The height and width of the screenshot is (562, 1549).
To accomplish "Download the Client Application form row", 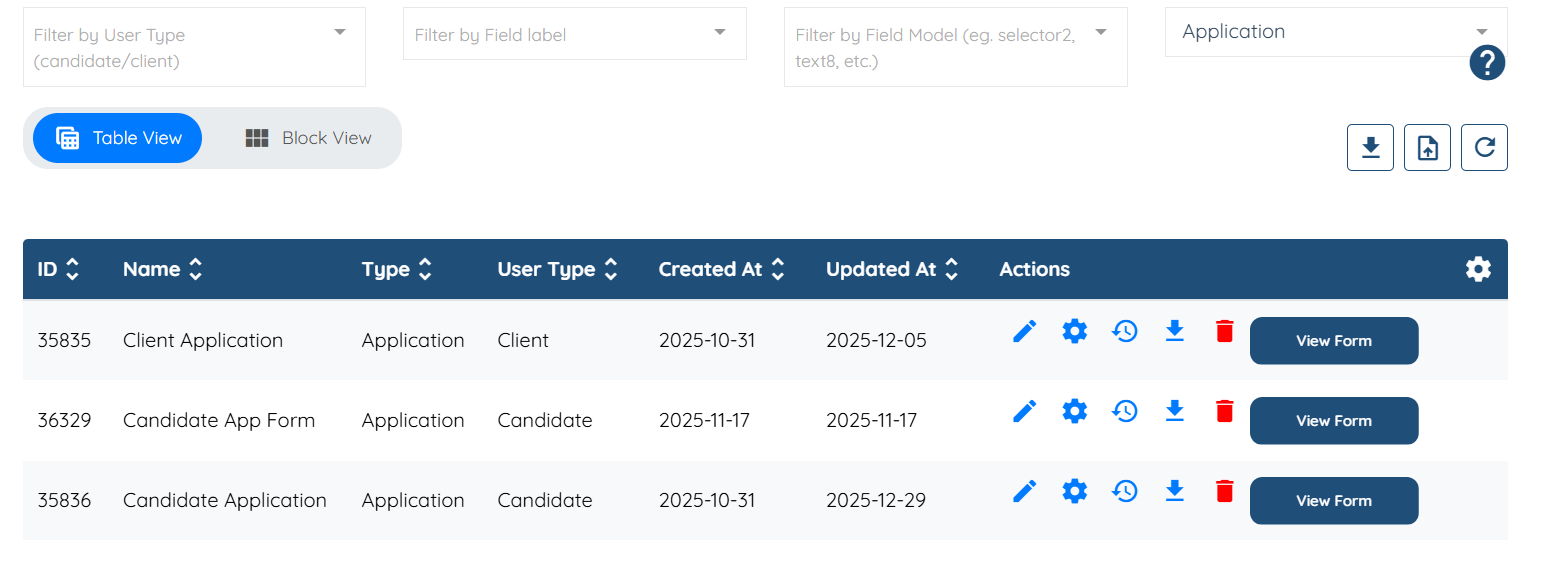I will (1175, 331).
